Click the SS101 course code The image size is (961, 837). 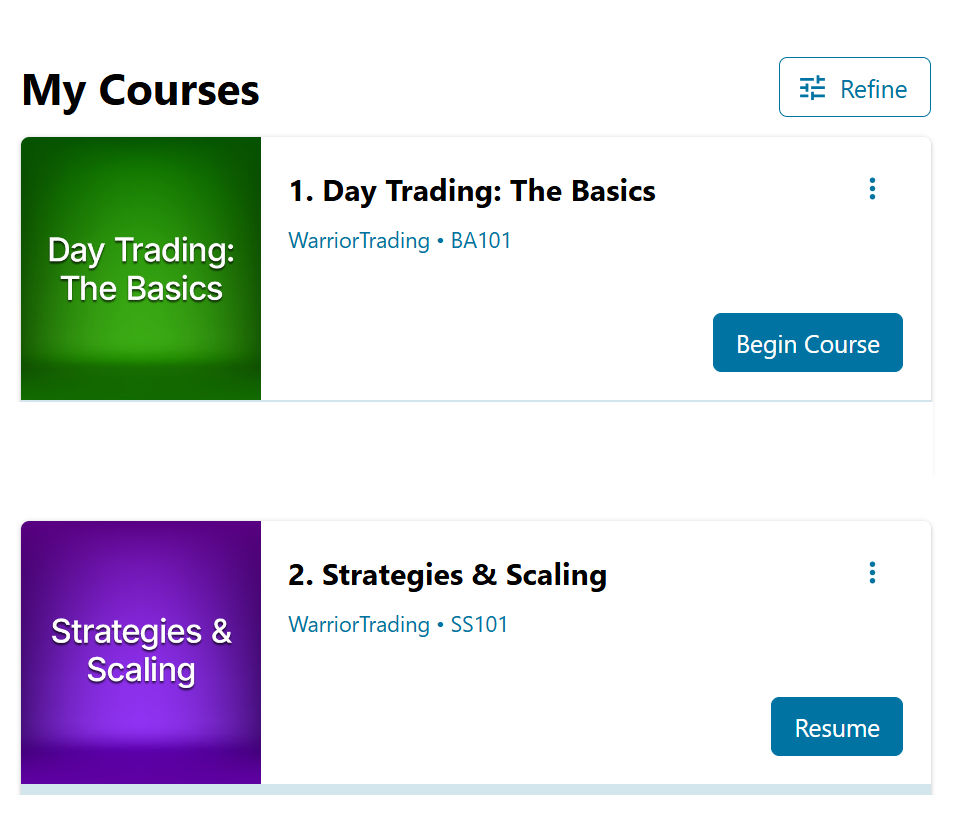pyautogui.click(x=479, y=624)
